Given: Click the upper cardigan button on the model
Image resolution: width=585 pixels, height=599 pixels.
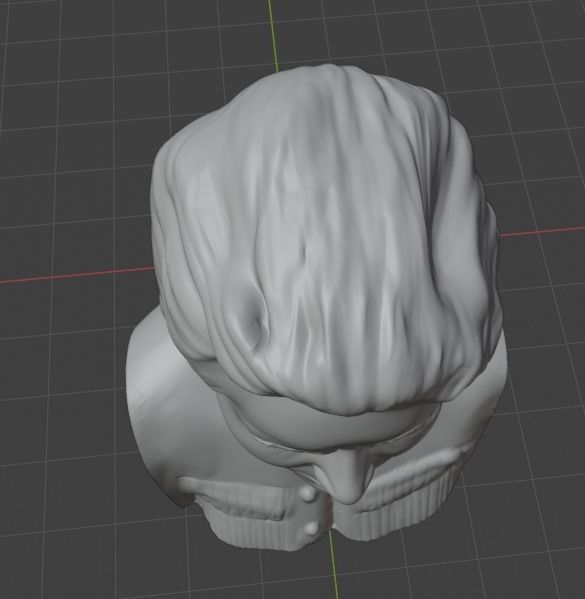Looking at the screenshot, I should (309, 494).
